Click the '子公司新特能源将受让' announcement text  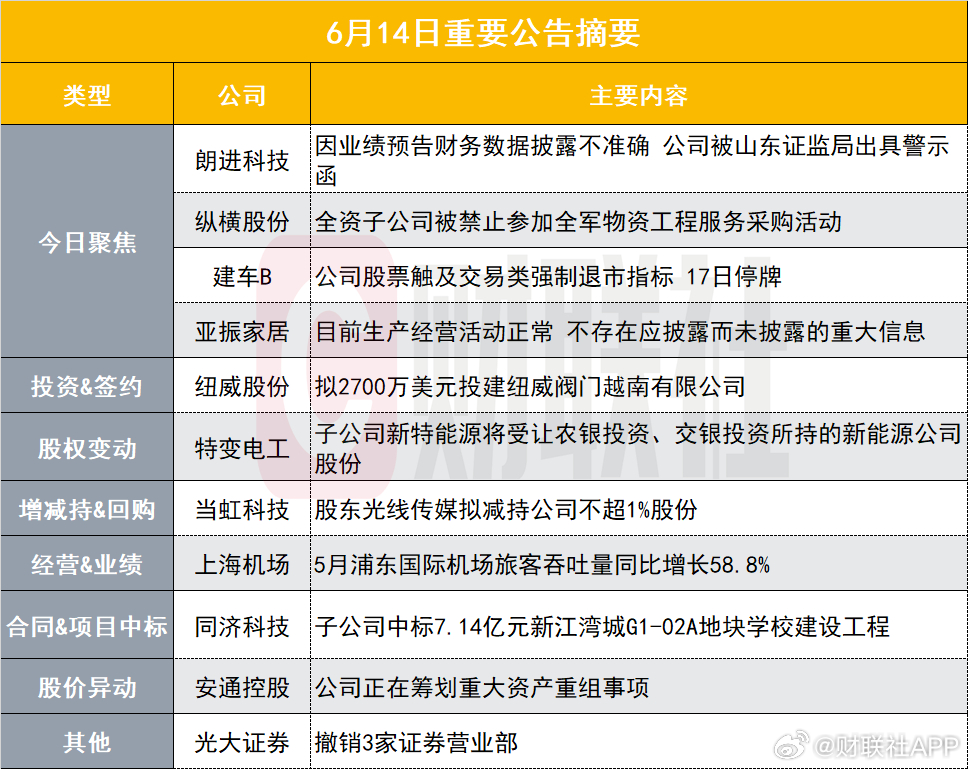click(x=638, y=448)
